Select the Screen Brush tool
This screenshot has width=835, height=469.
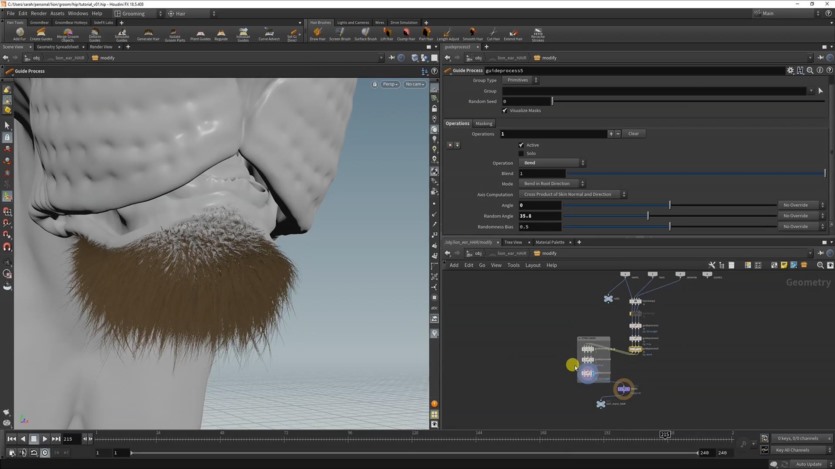coord(340,34)
